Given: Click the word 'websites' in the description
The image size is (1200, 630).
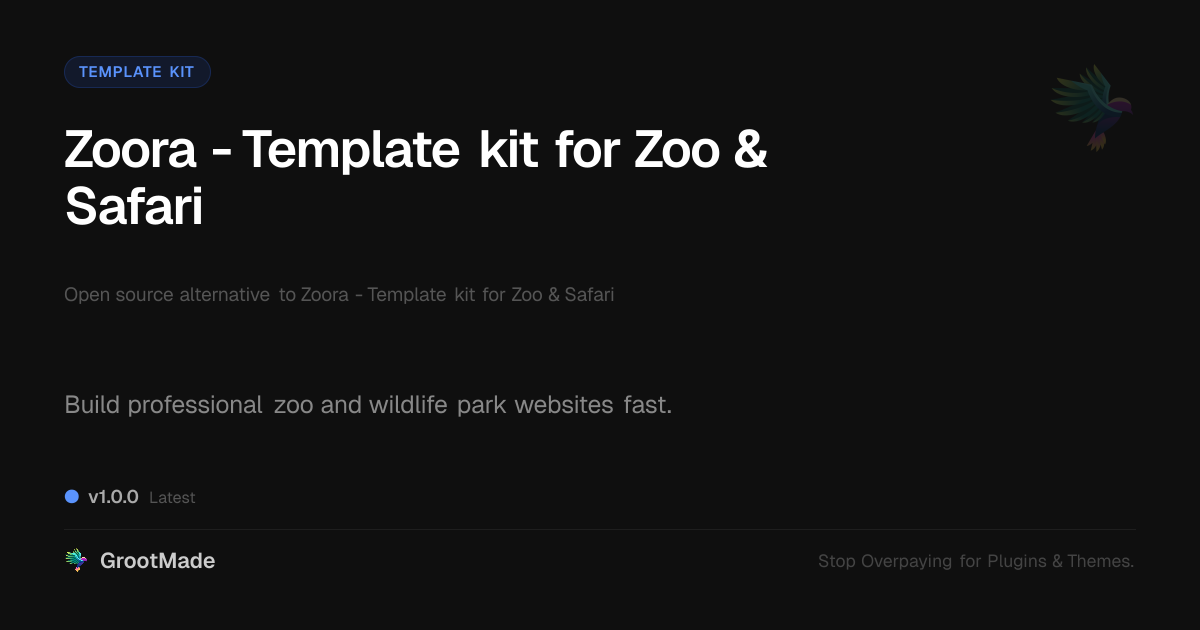Looking at the screenshot, I should pos(564,405).
